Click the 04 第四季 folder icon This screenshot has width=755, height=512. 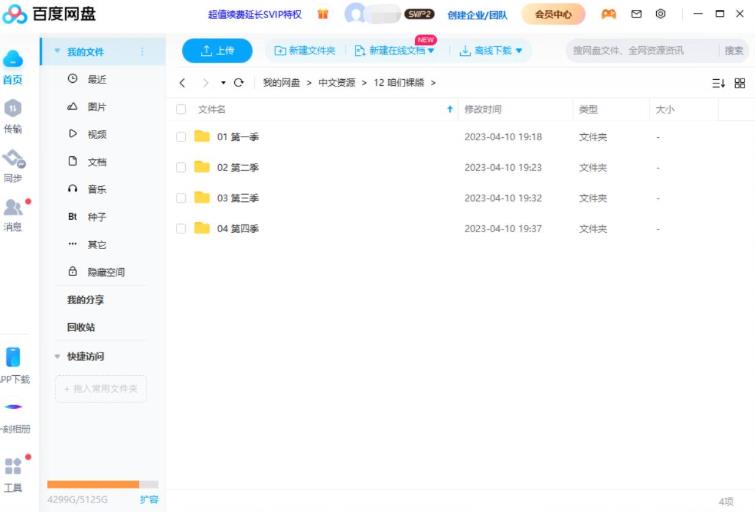(202, 228)
